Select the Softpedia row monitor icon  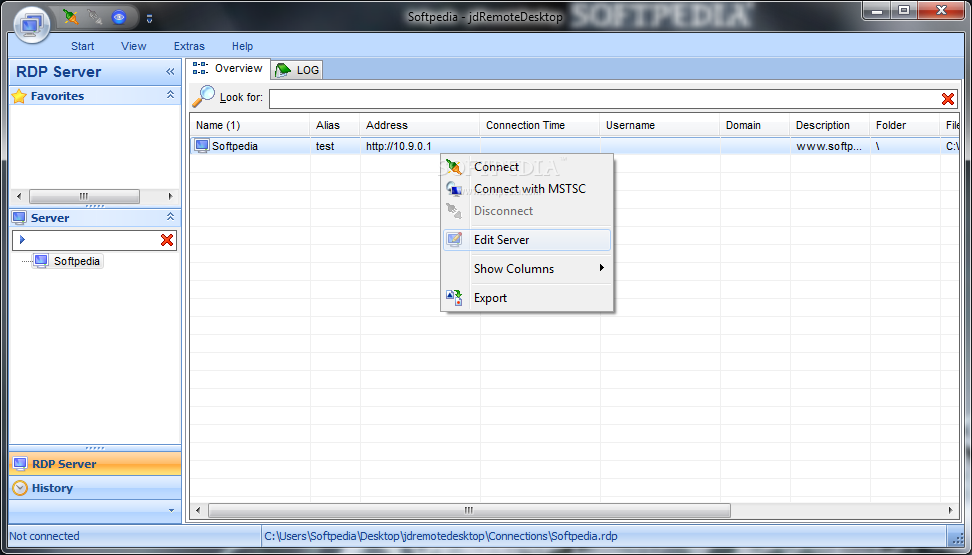(x=201, y=146)
